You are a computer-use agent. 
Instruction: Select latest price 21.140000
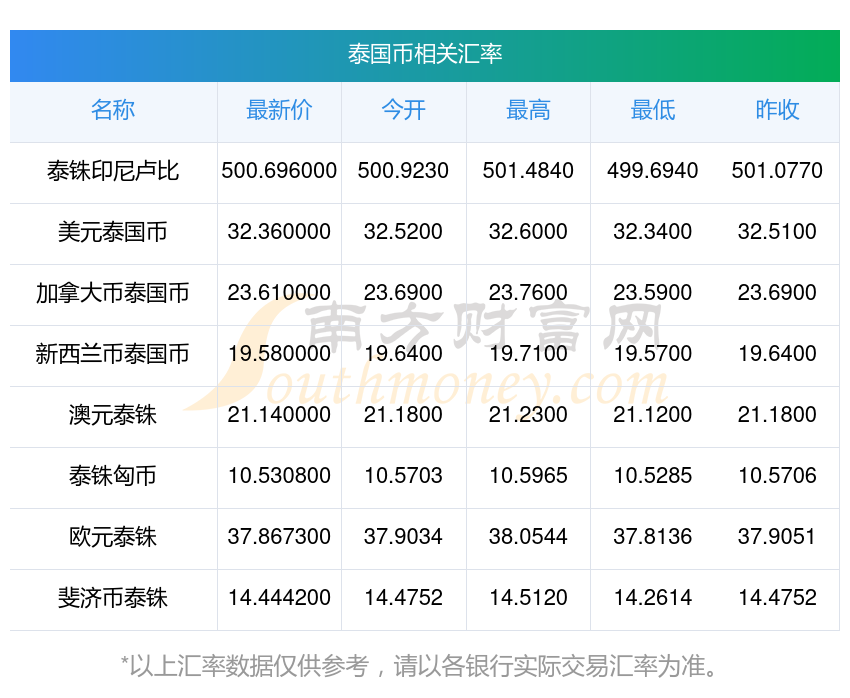279,415
